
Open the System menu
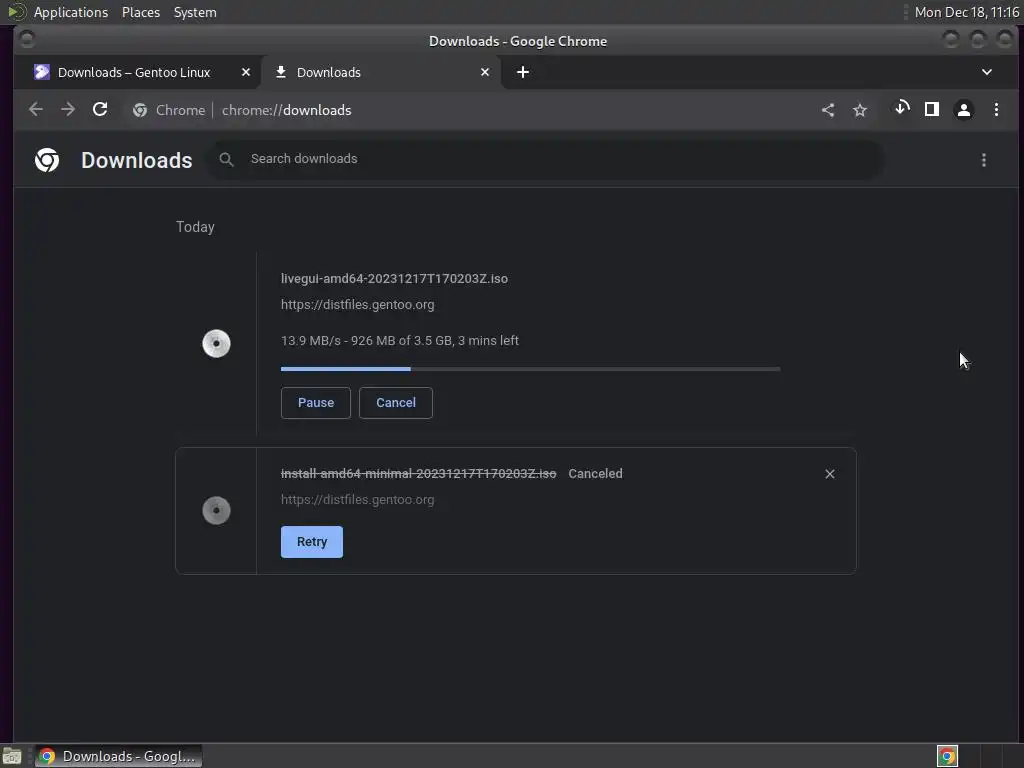195,12
